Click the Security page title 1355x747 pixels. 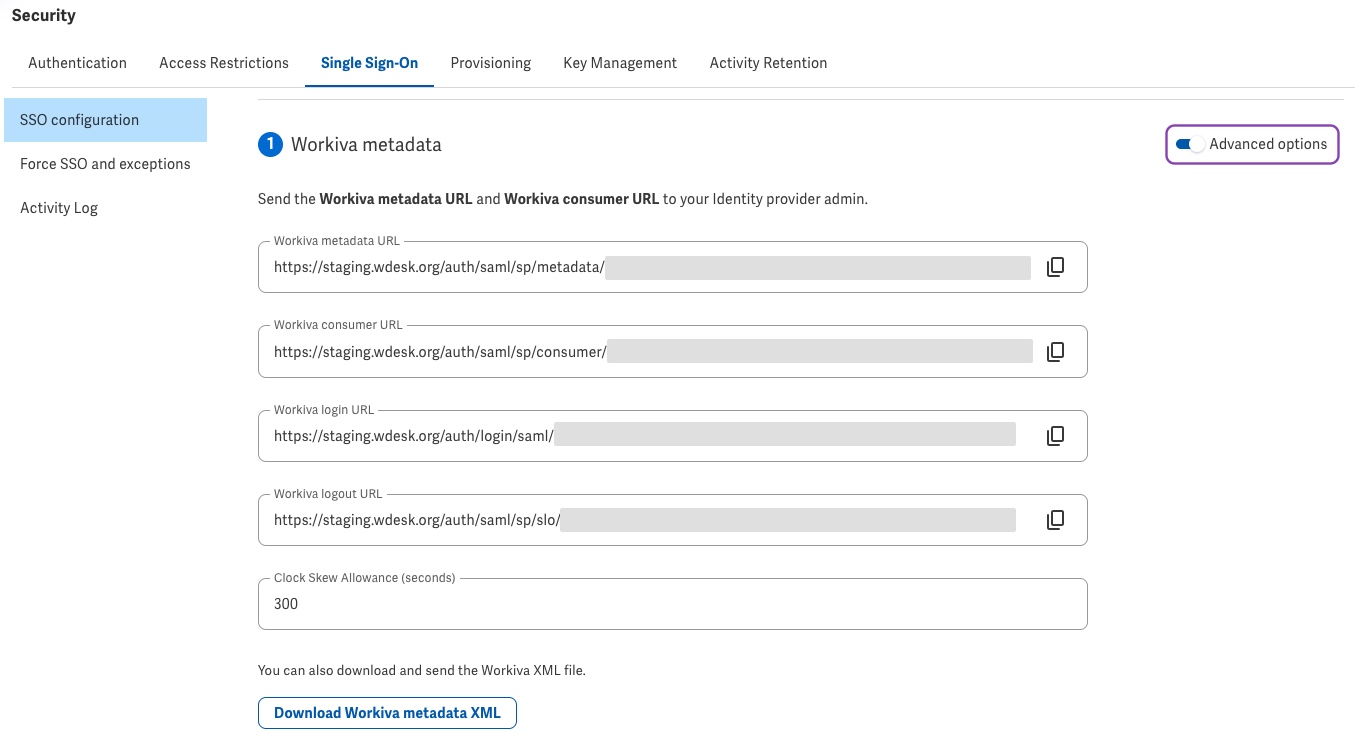pos(44,16)
